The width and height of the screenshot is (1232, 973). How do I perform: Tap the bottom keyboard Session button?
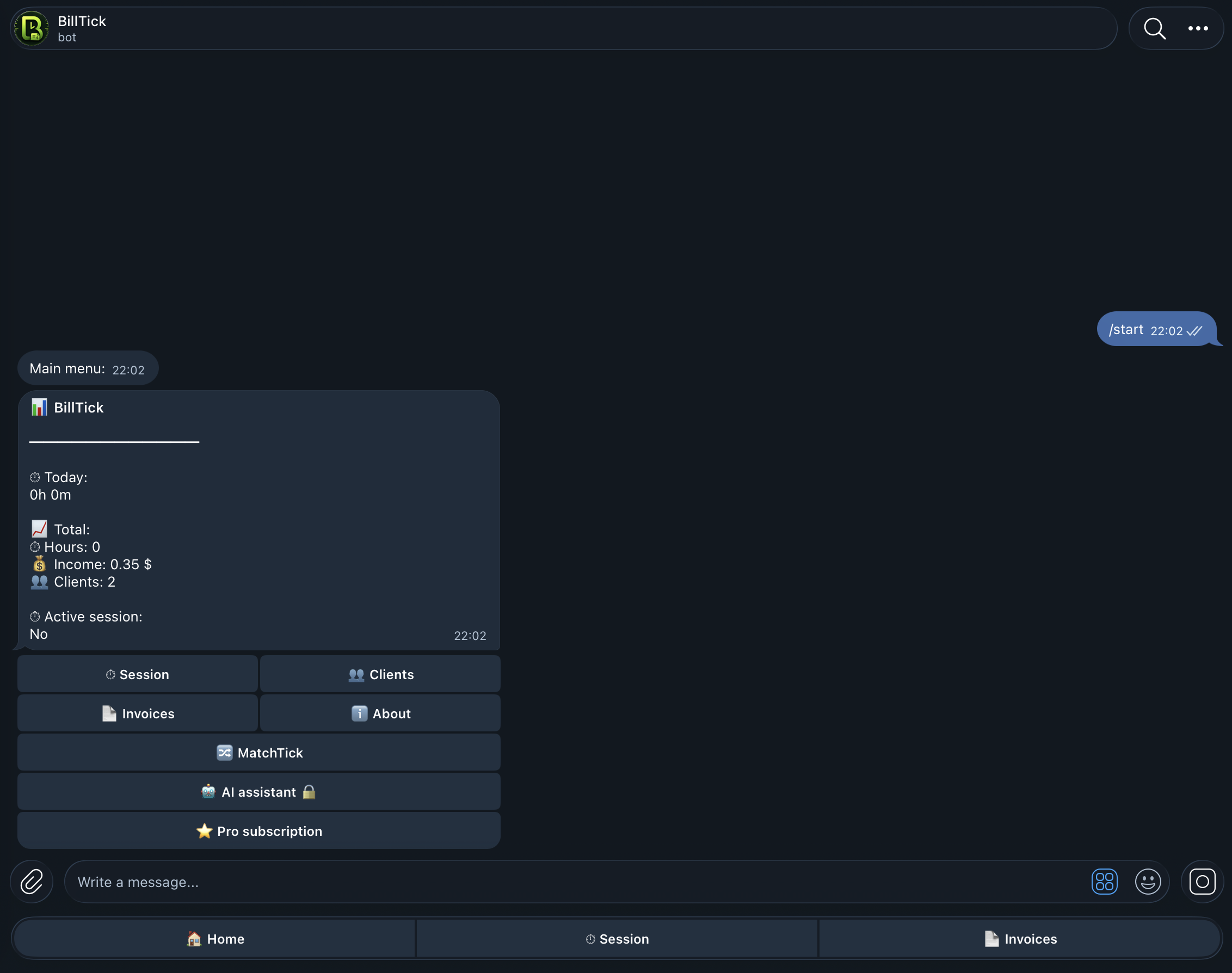617,939
